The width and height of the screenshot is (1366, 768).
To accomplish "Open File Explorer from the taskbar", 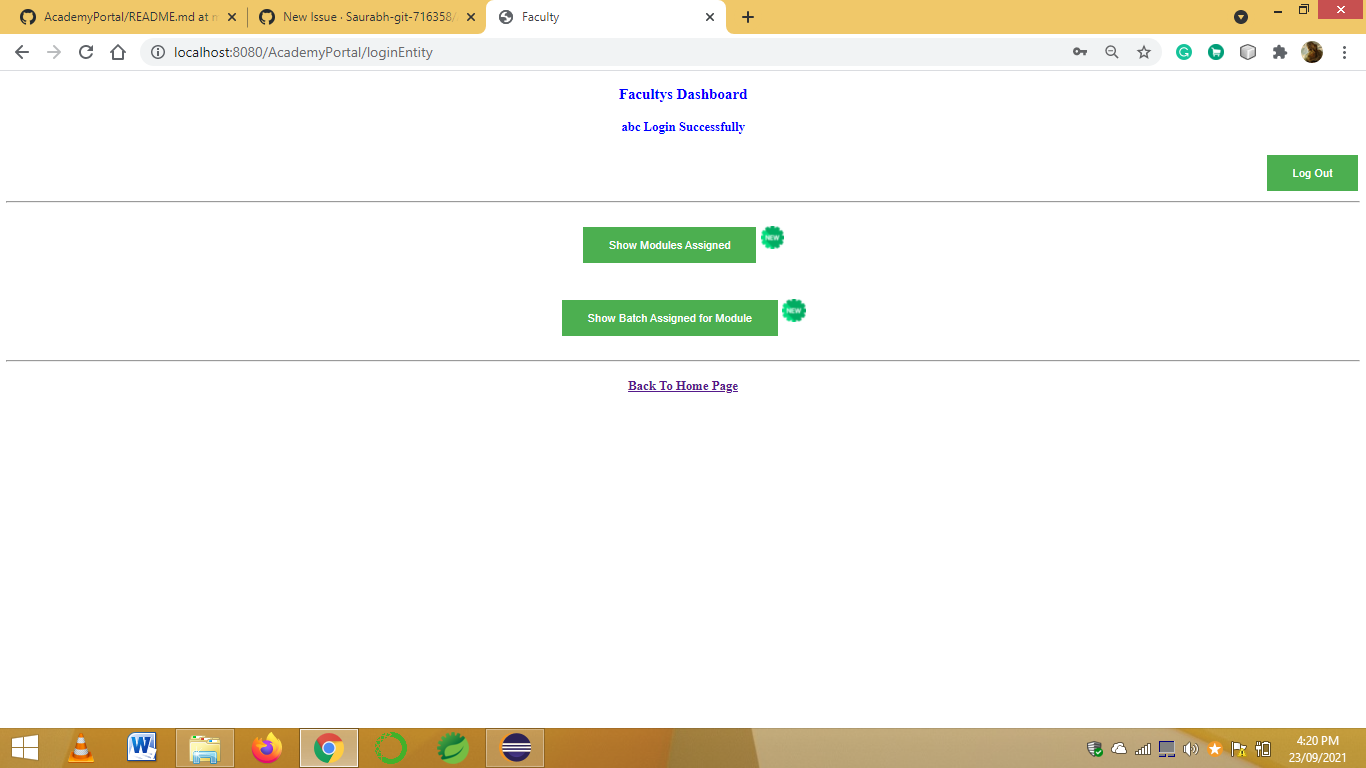I will [205, 748].
